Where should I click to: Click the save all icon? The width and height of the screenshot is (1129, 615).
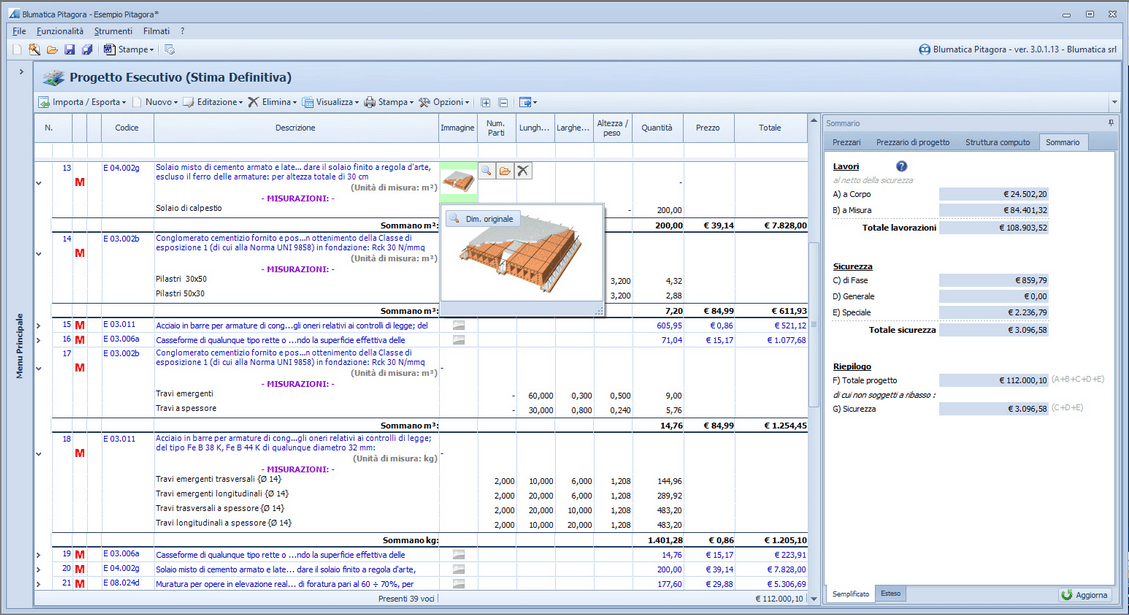(x=87, y=50)
